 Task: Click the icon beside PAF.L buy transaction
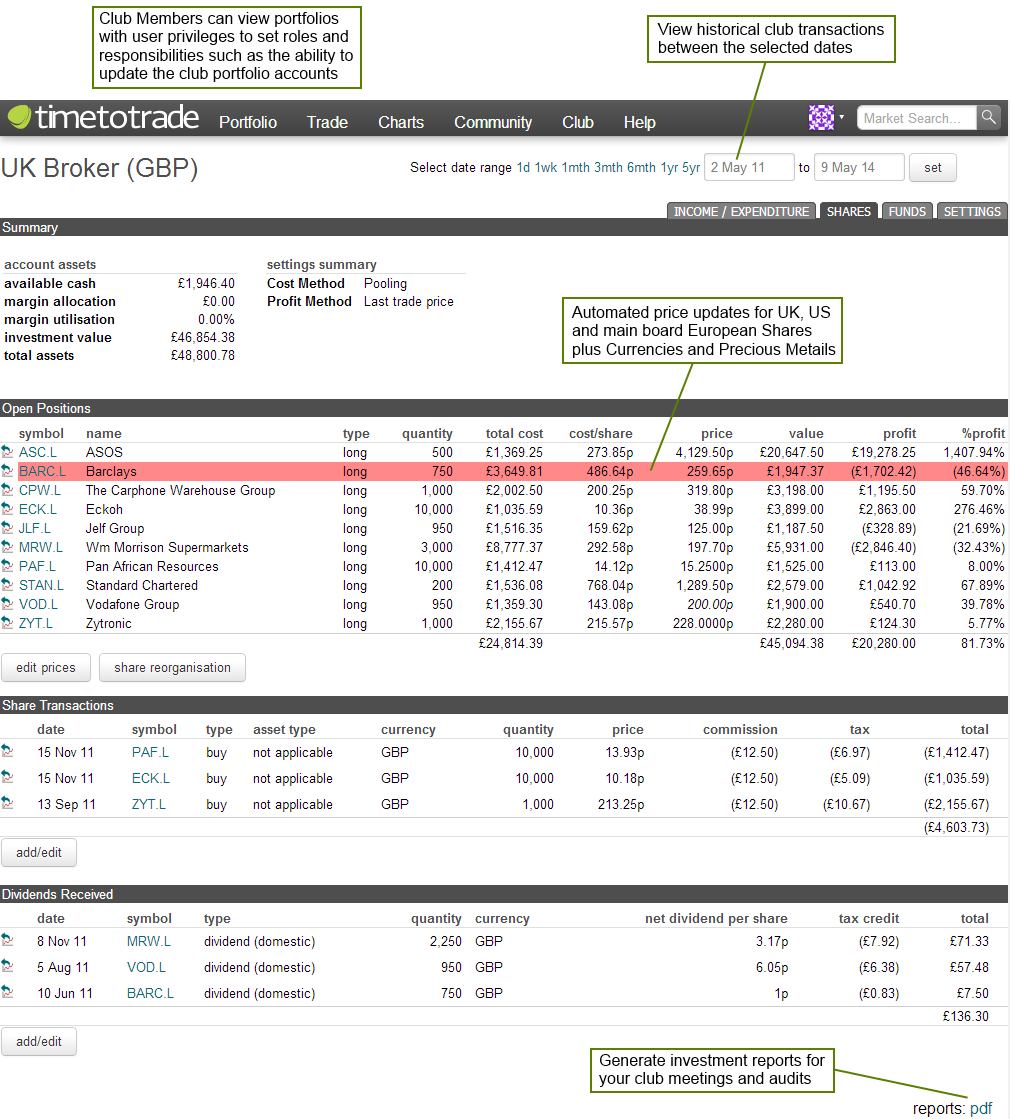tap(8, 752)
